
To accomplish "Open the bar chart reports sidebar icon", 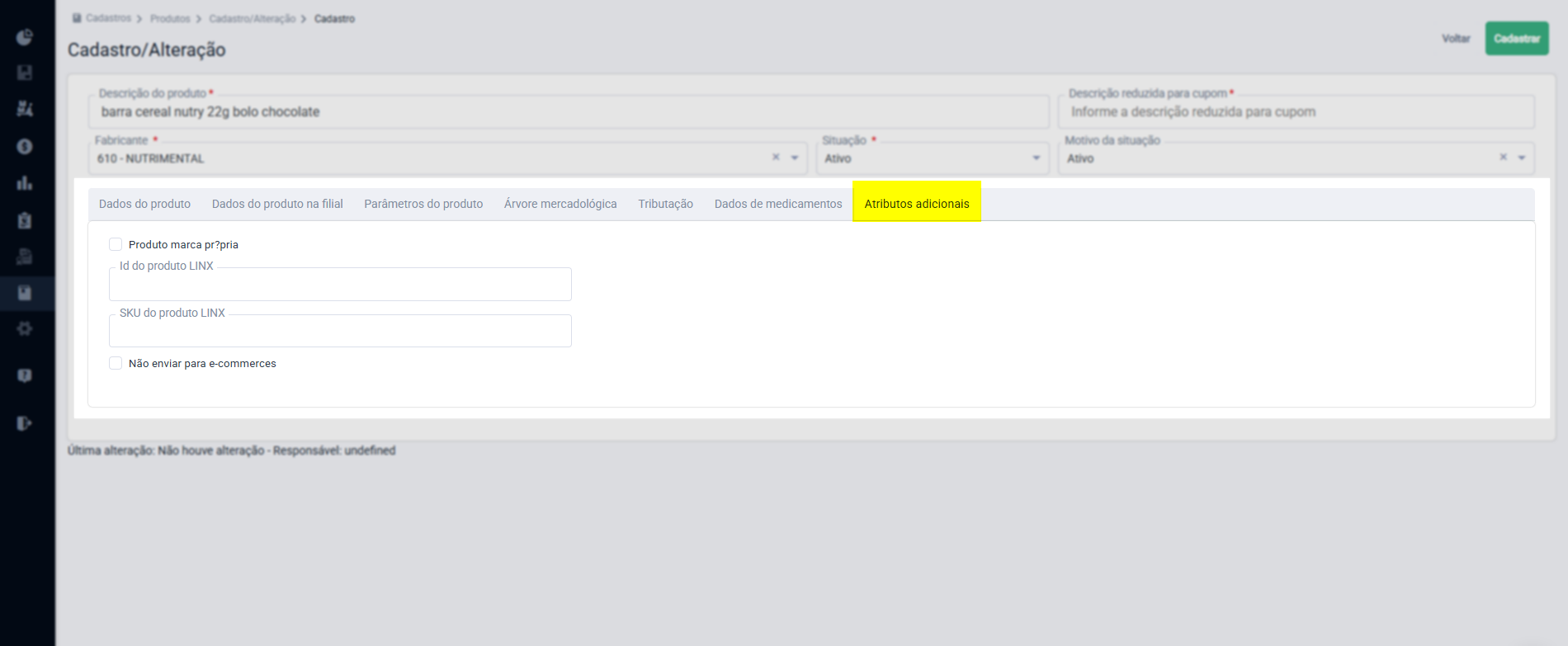I will 25,182.
